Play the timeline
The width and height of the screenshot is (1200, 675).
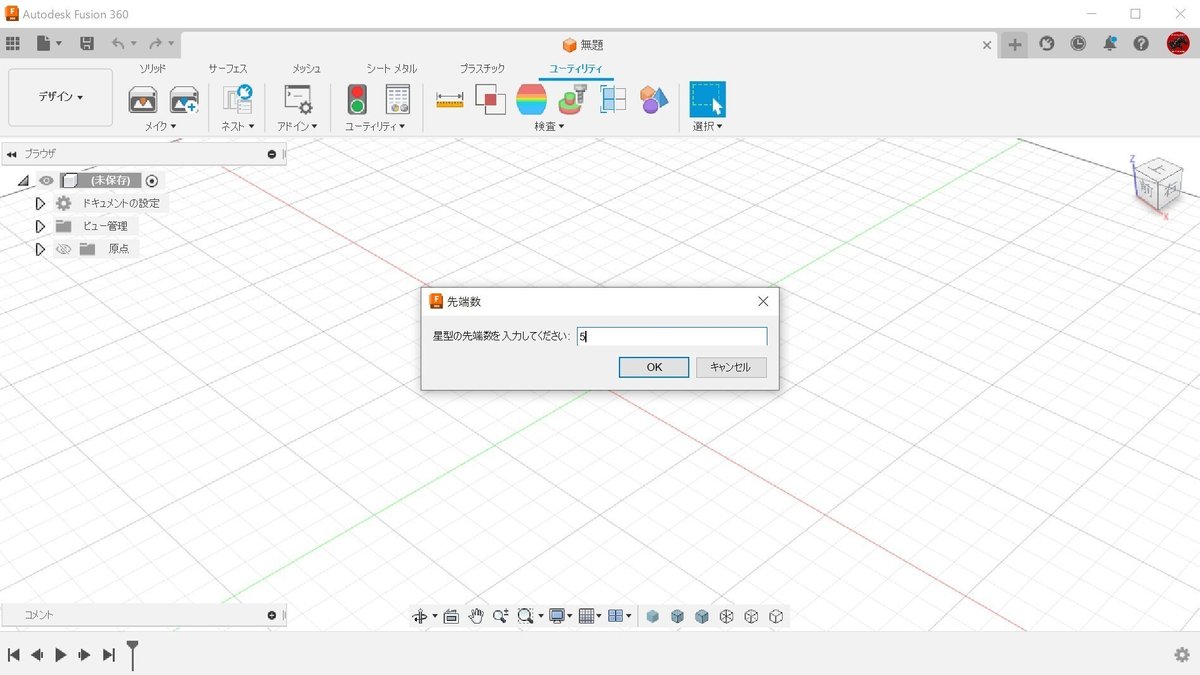pos(60,654)
